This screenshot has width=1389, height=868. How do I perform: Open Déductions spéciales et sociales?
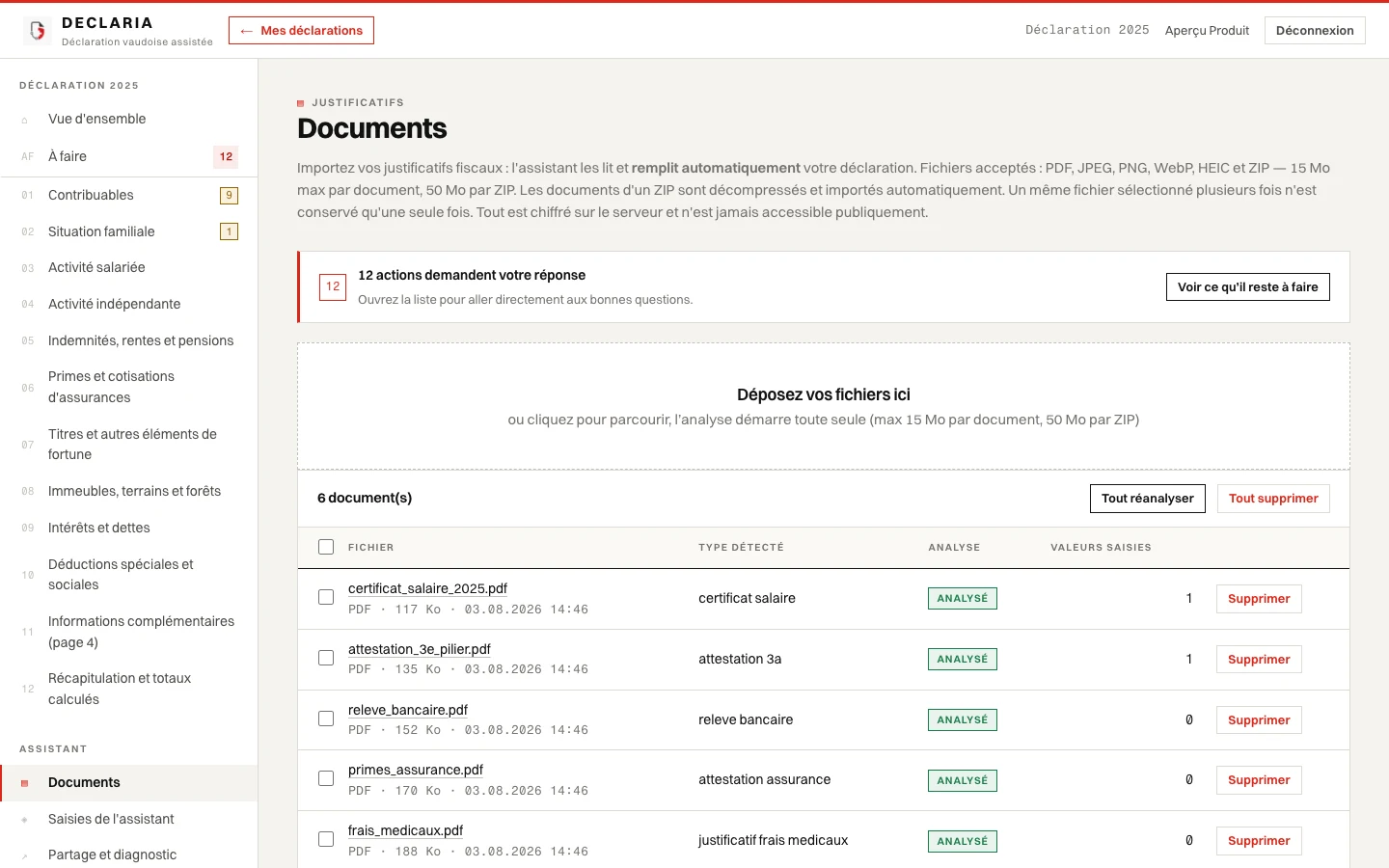[128, 575]
